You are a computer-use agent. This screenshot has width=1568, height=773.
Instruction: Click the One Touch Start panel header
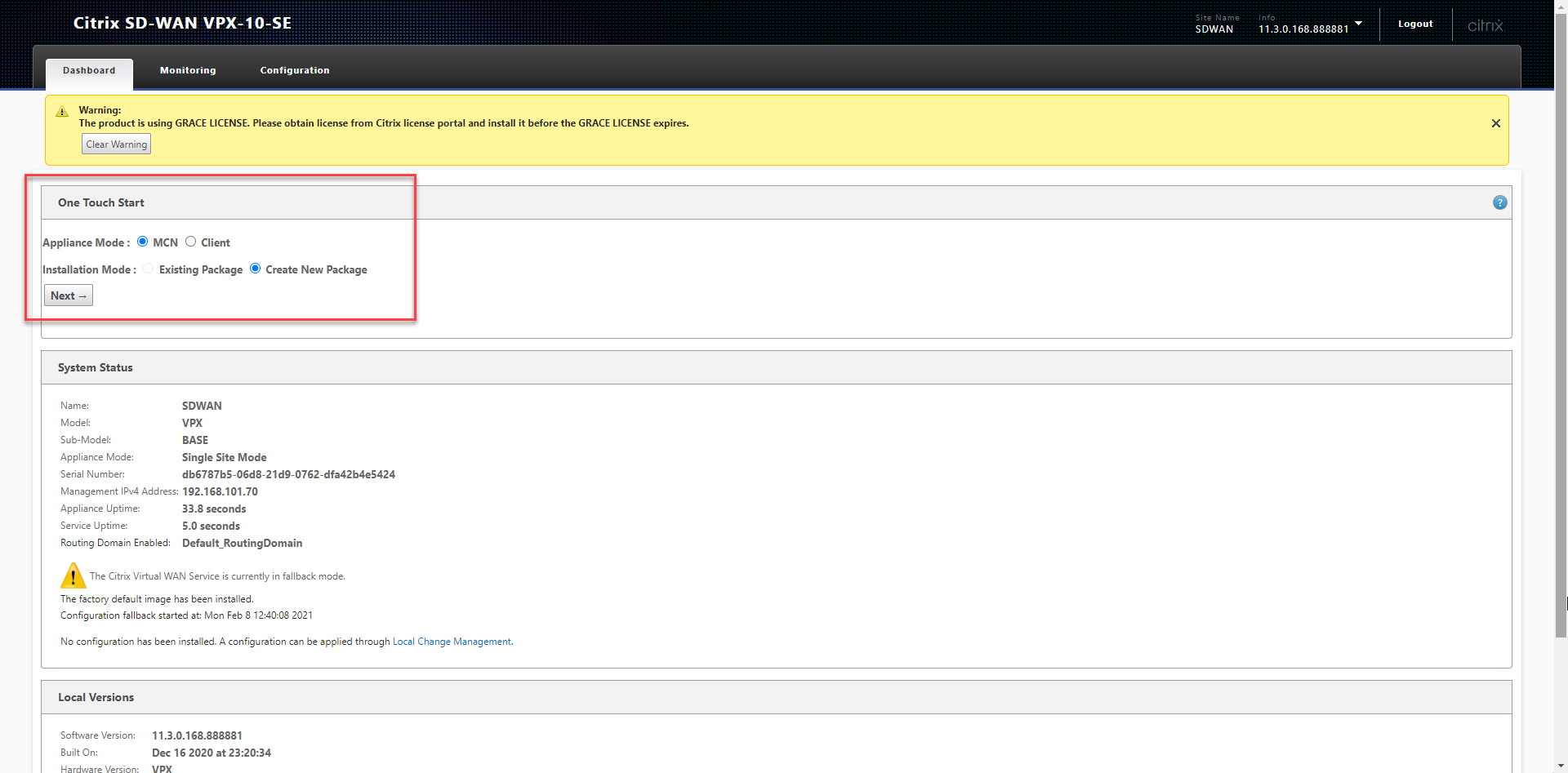coord(101,202)
